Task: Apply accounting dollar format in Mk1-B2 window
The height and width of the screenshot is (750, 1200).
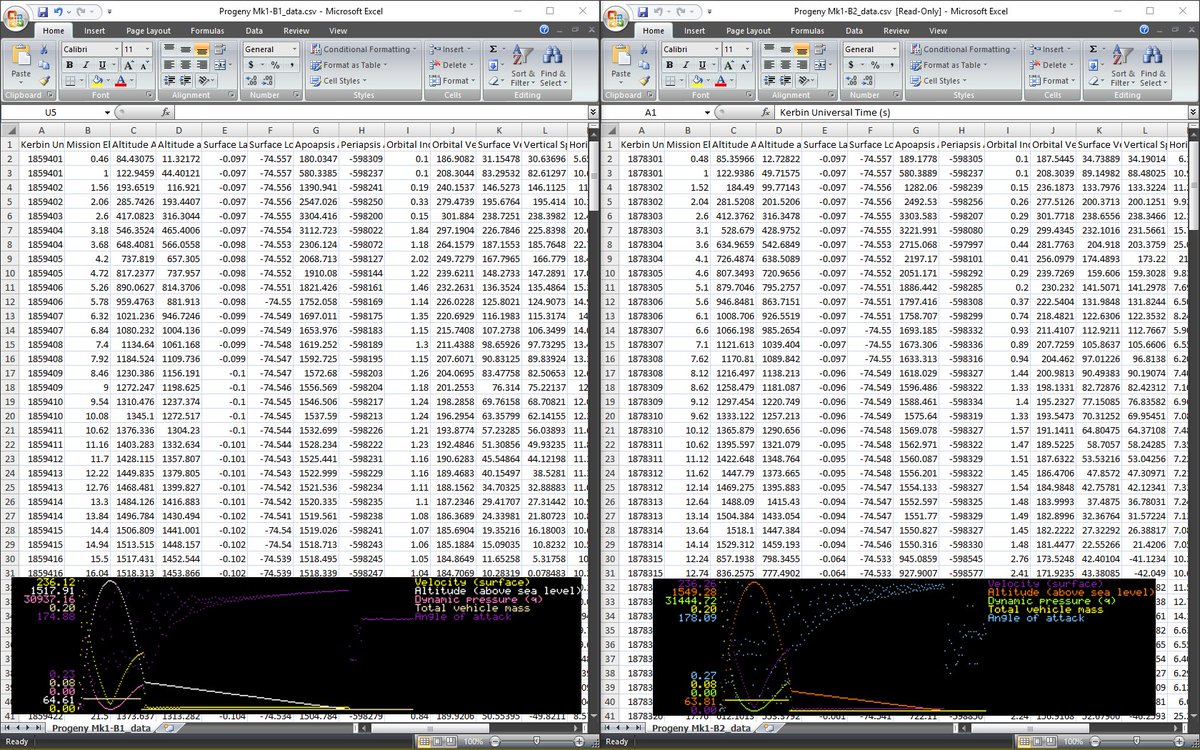Action: [850, 64]
